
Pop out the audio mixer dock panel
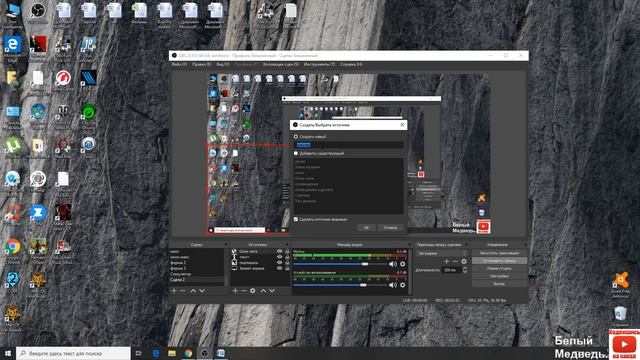coord(409,244)
